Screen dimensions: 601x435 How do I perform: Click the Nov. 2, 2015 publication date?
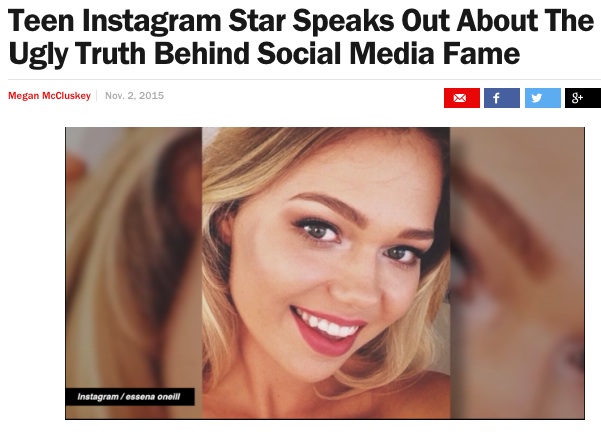pos(135,95)
